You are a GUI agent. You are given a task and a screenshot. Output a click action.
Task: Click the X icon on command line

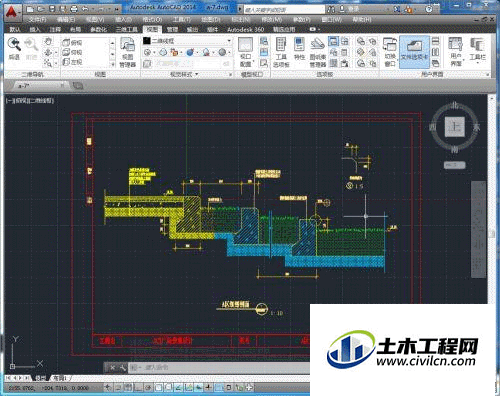pyautogui.click(x=112, y=368)
